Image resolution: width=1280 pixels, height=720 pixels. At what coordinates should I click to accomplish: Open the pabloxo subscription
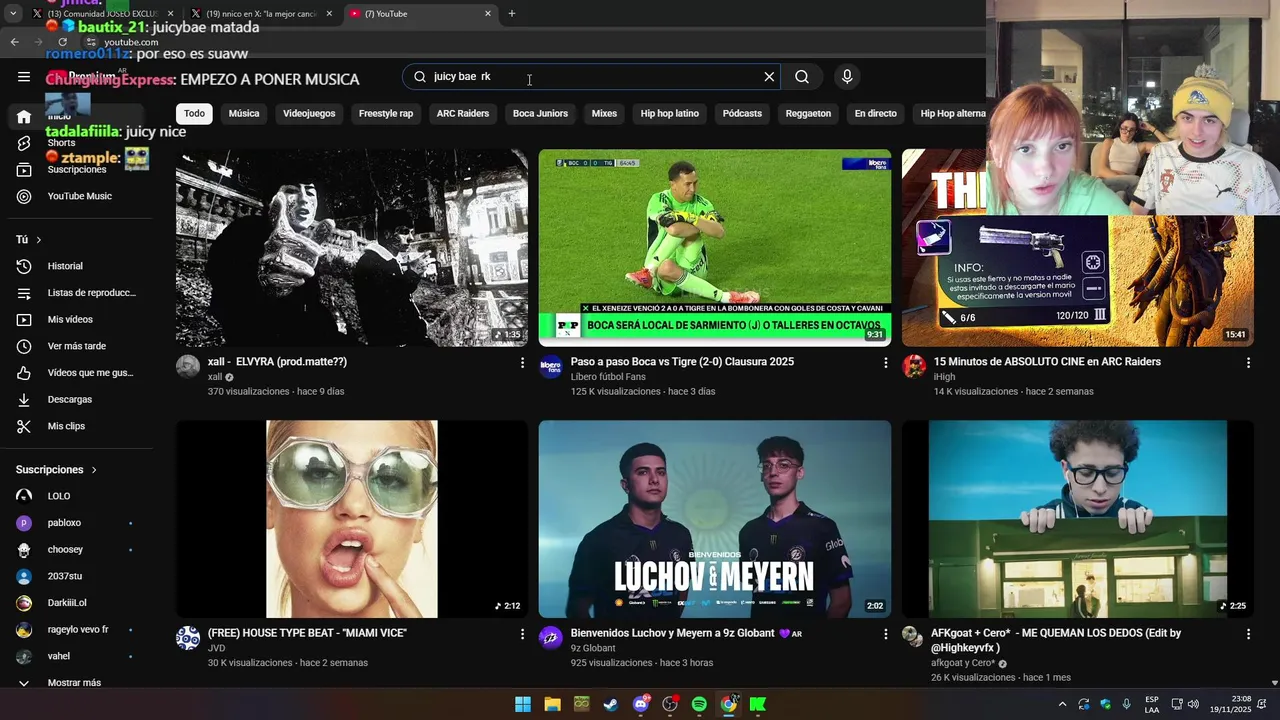pyautogui.click(x=78, y=523)
